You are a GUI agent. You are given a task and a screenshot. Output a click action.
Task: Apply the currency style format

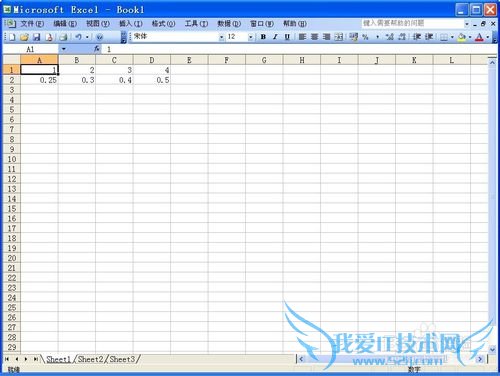tap(354, 37)
